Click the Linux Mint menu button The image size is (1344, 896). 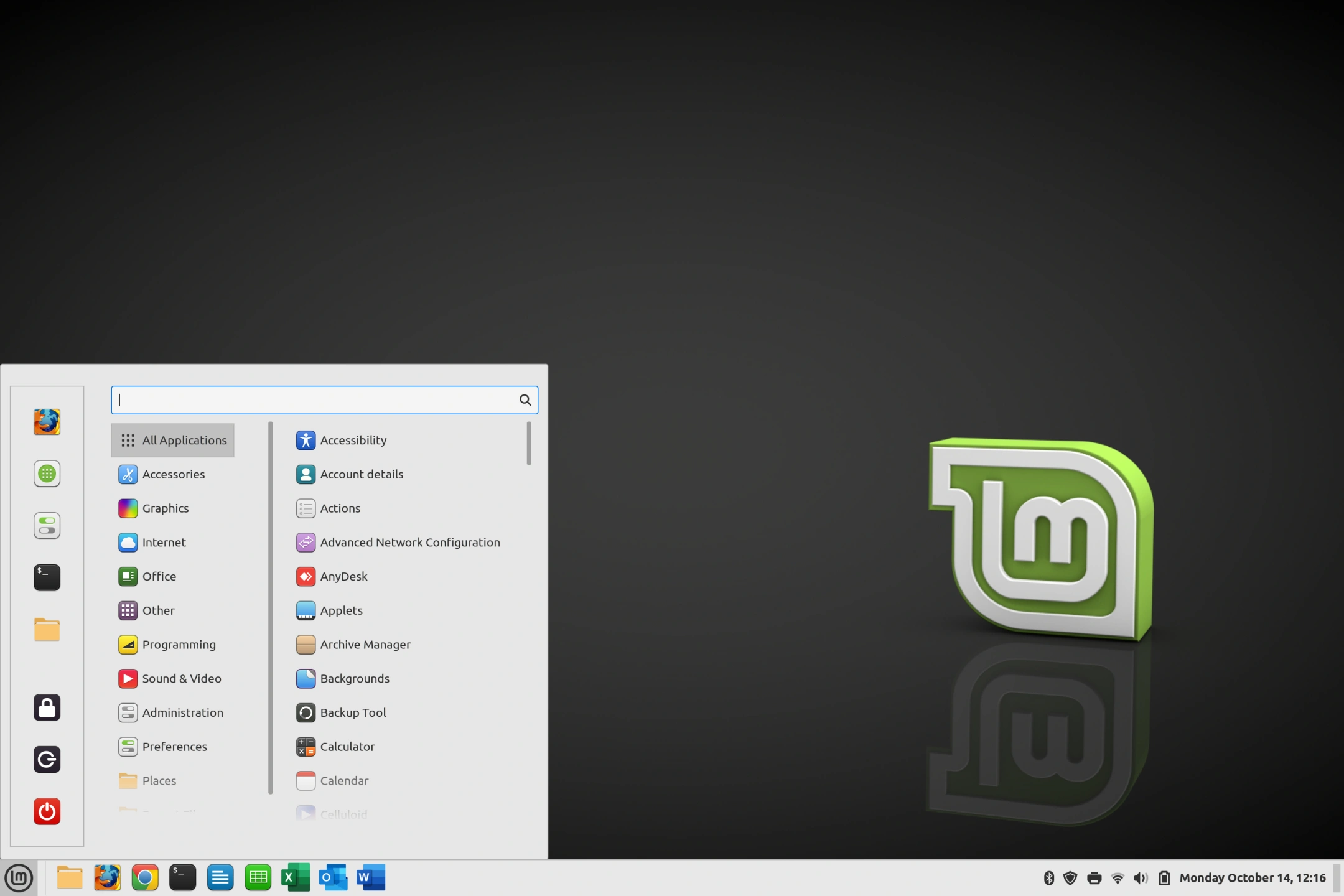coord(19,878)
